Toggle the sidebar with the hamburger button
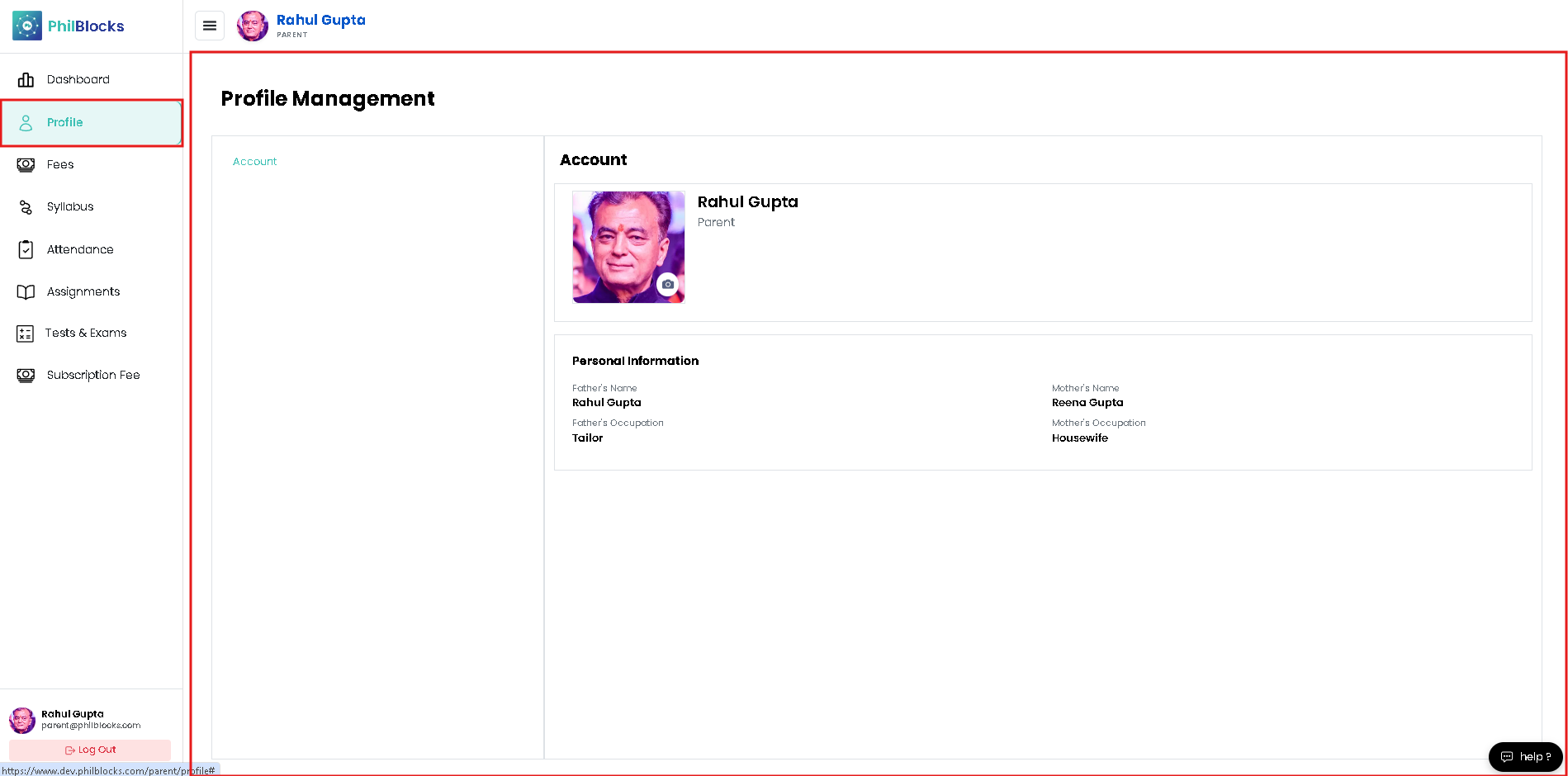 point(210,26)
